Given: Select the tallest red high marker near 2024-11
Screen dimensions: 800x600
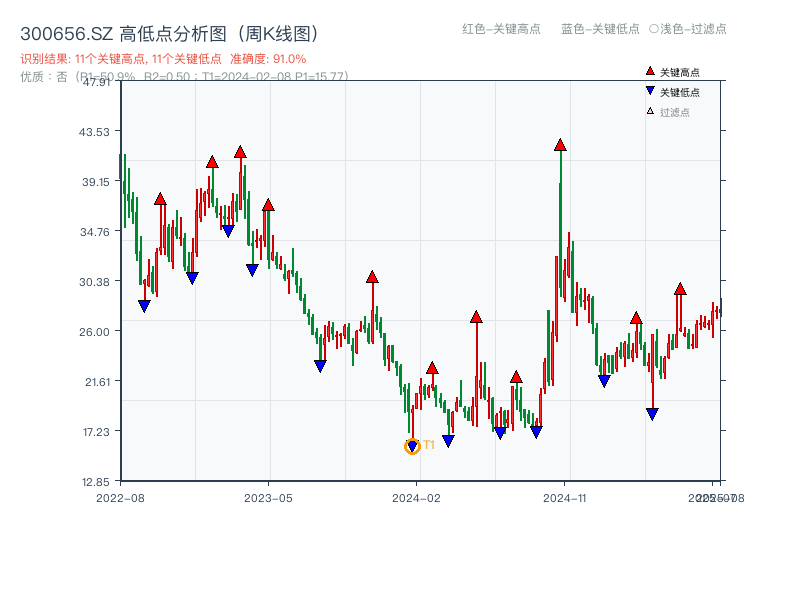Looking at the screenshot, I should coord(560,145).
